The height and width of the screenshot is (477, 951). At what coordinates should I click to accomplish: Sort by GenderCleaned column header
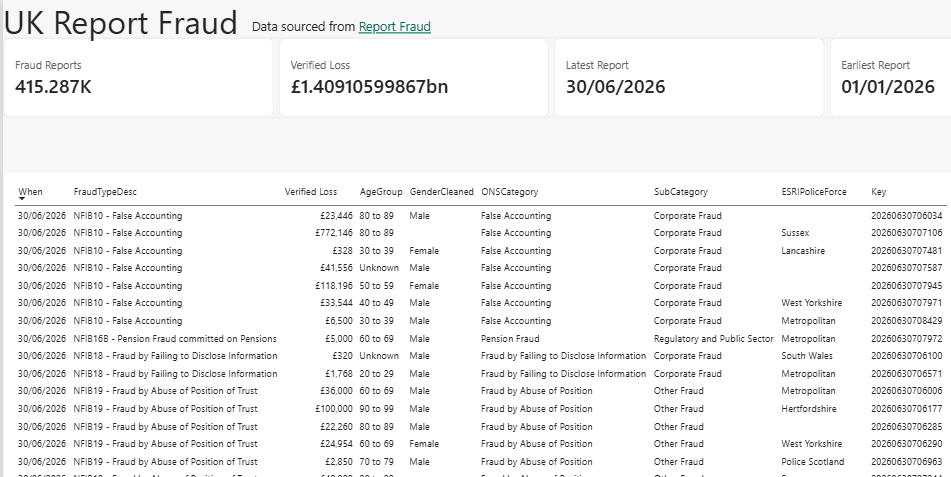click(442, 192)
